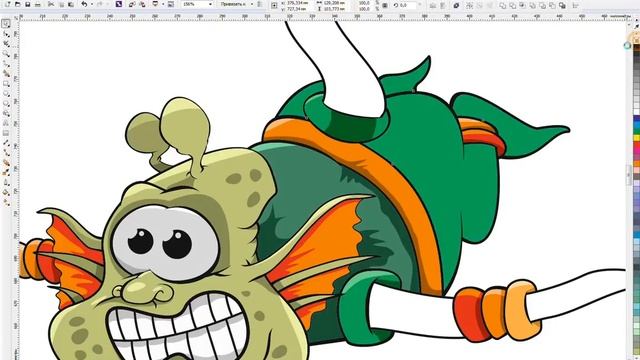Click the Print icon in toolbar
This screenshot has height=360, width=640.
click(x=37, y=4)
